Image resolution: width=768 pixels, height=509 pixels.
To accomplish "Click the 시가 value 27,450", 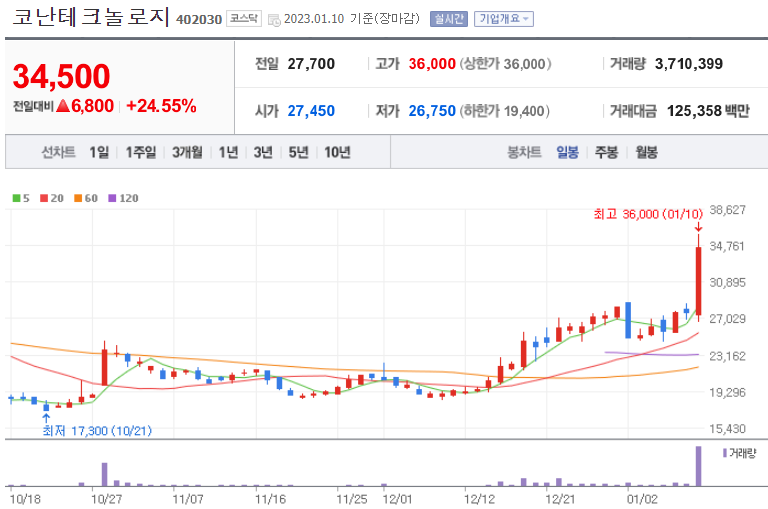I will tap(311, 111).
